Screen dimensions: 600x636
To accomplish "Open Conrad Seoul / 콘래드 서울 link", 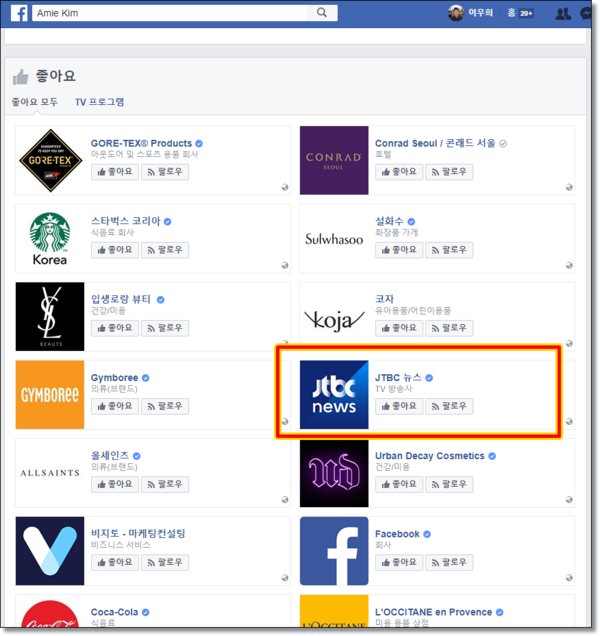I will click(435, 143).
